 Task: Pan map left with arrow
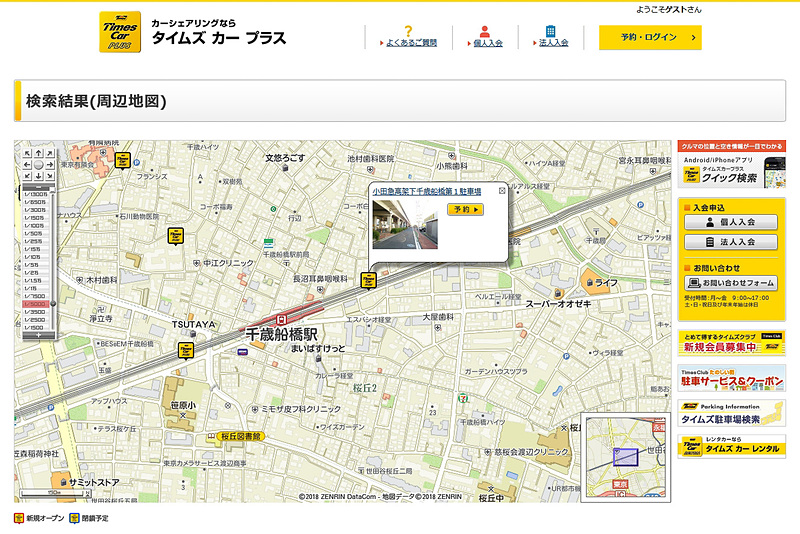pos(28,165)
